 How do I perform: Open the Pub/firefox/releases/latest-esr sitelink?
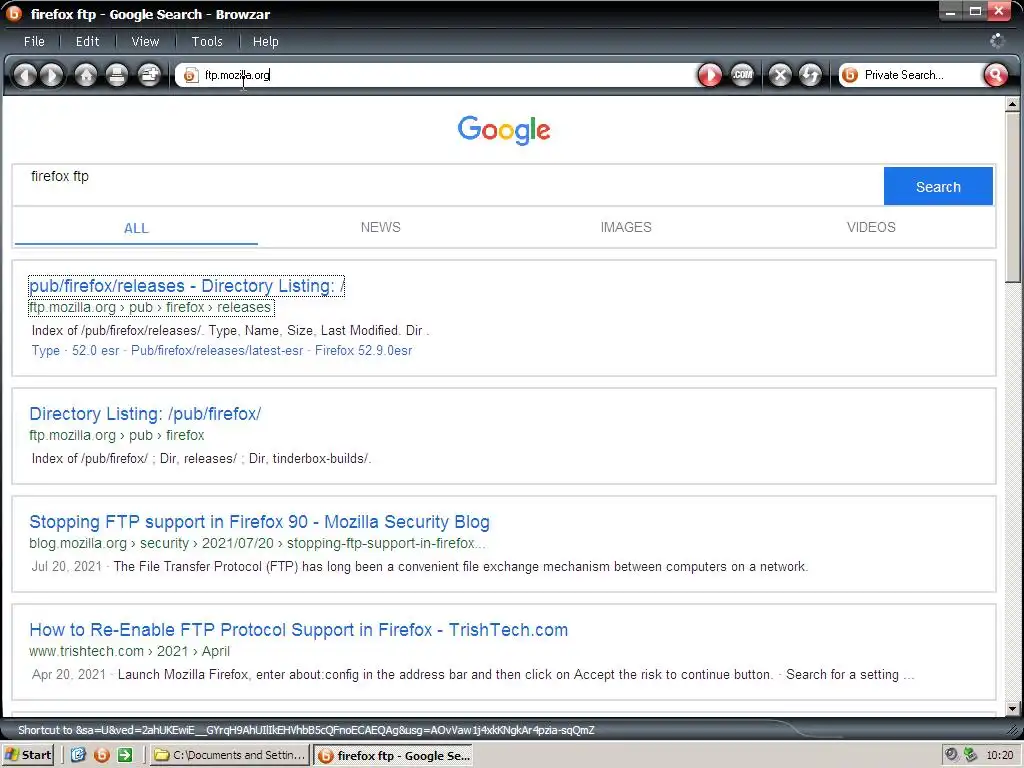[217, 351]
